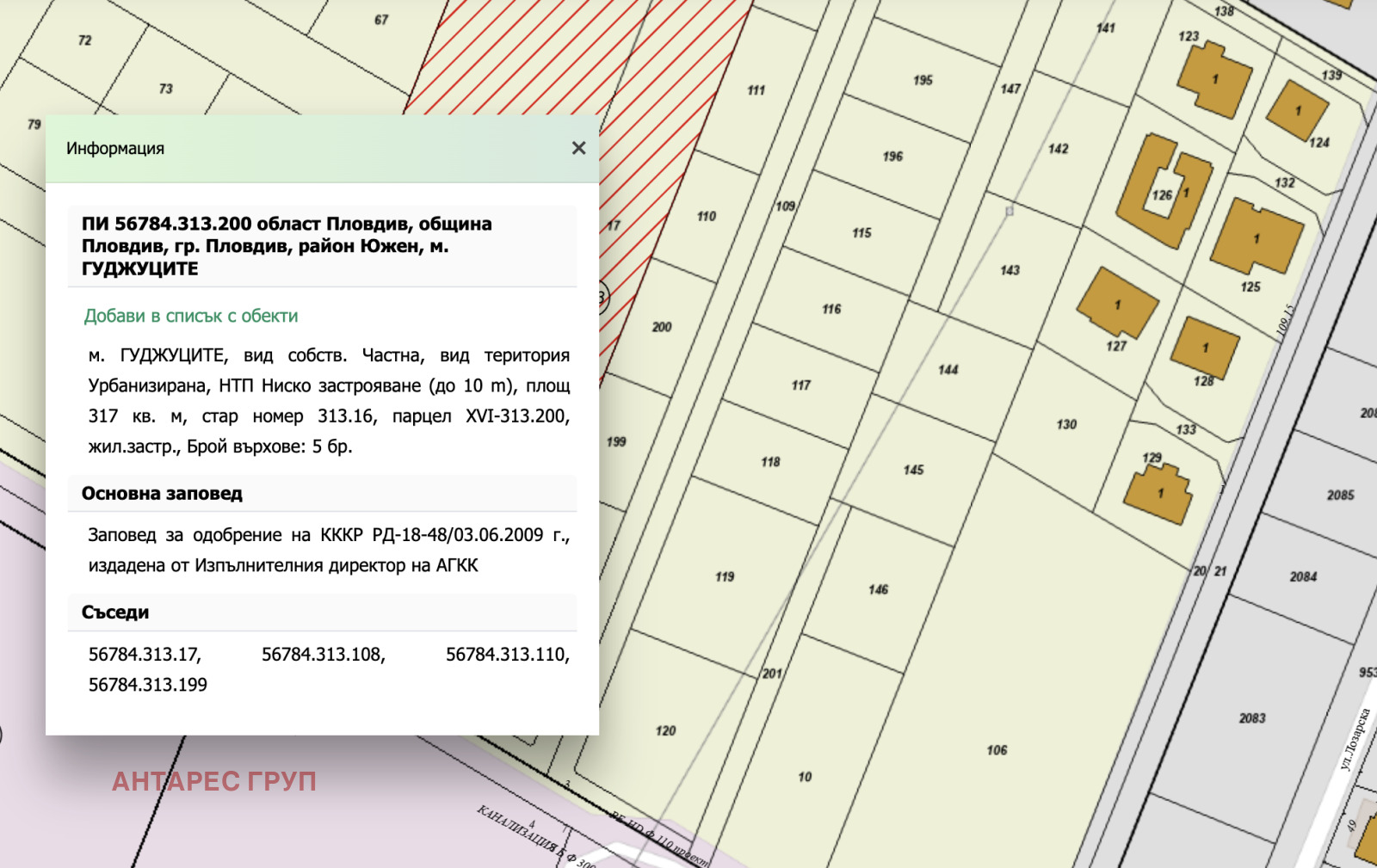1377x868 pixels.
Task: Click neighbor parcel 56784.313.199
Action: click(148, 685)
